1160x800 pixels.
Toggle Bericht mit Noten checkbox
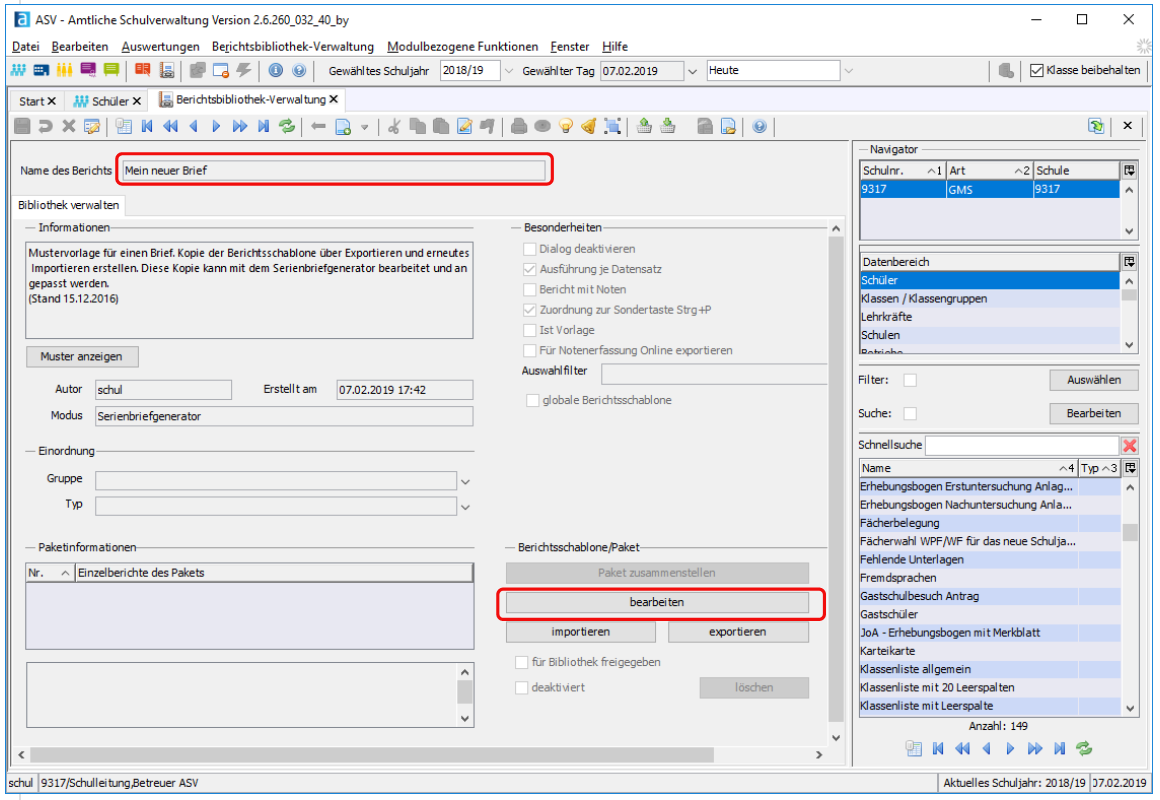(530, 289)
